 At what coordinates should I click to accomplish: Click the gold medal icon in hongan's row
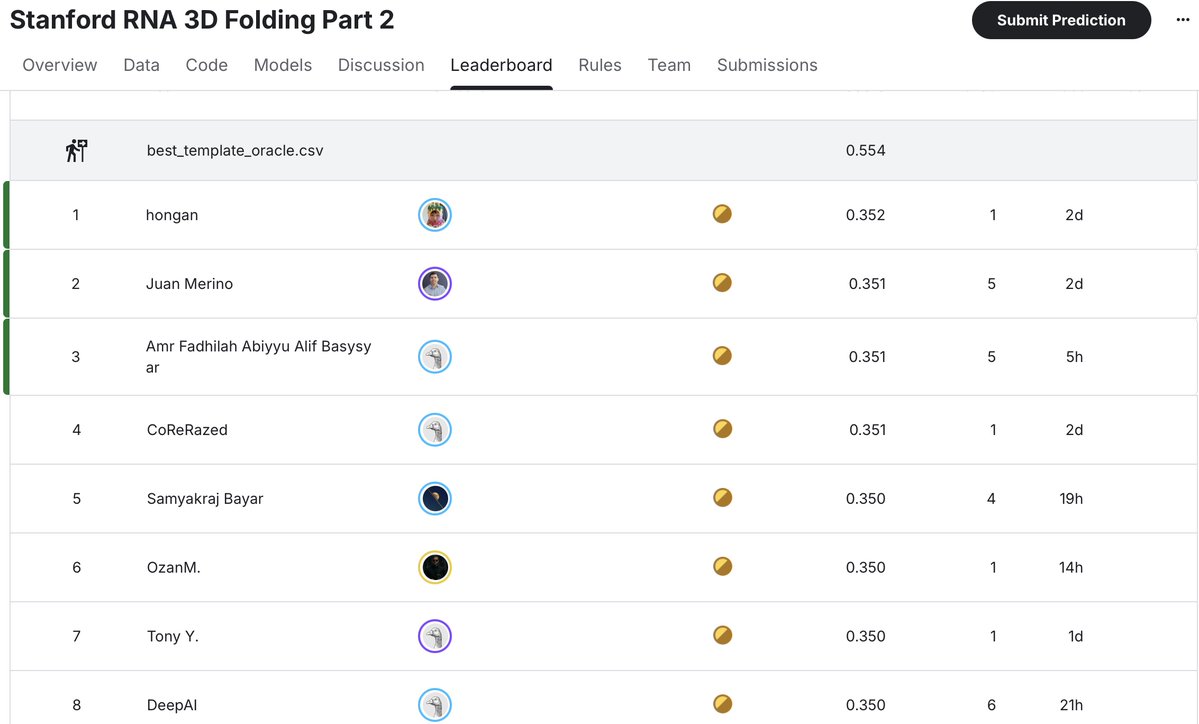tap(722, 214)
